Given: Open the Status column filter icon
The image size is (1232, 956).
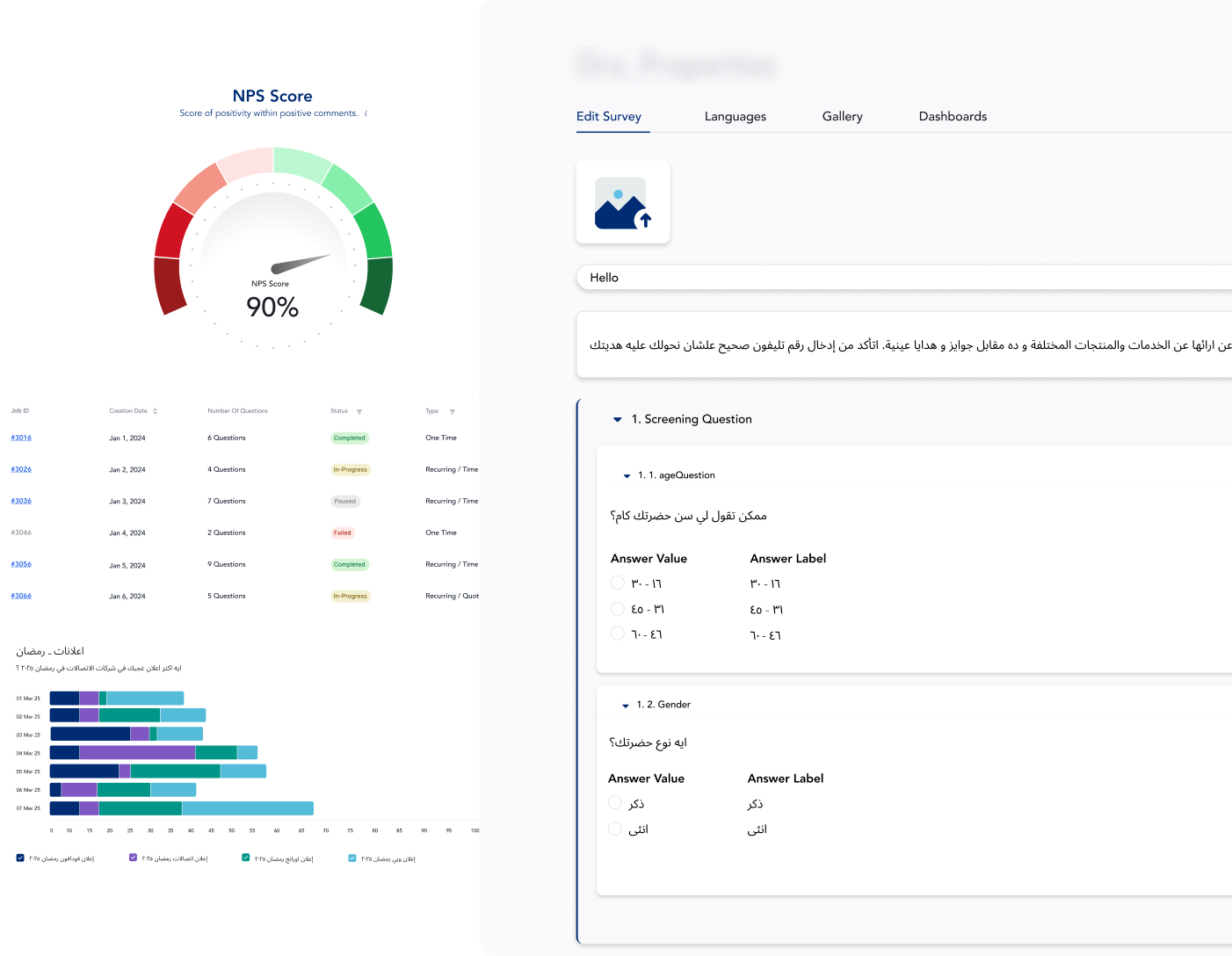Looking at the screenshot, I should [x=359, y=412].
